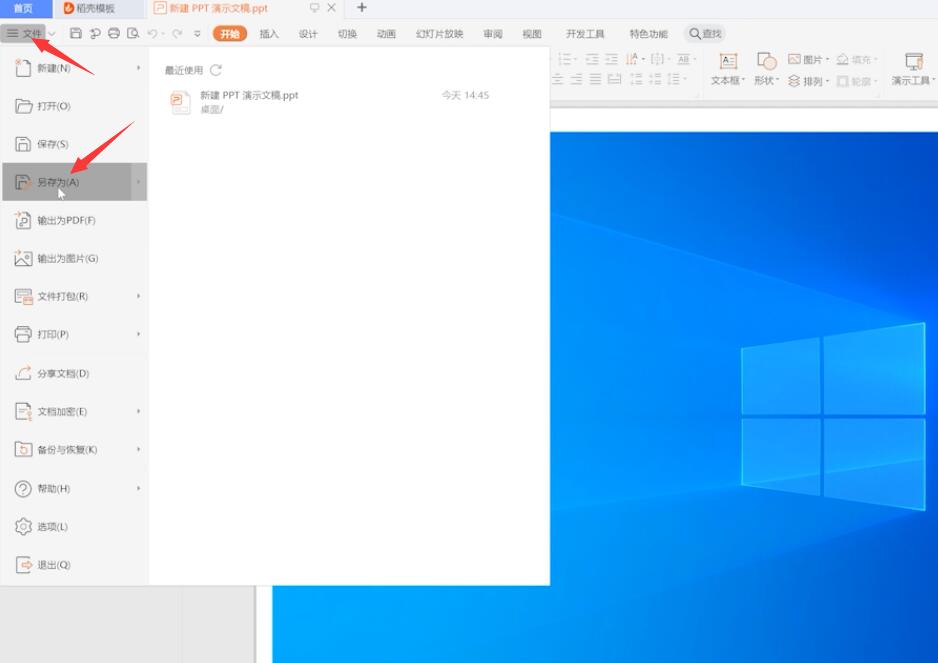This screenshot has height=663, width=938.
Task: Click the 图片 insert picture button
Action: pos(808,59)
